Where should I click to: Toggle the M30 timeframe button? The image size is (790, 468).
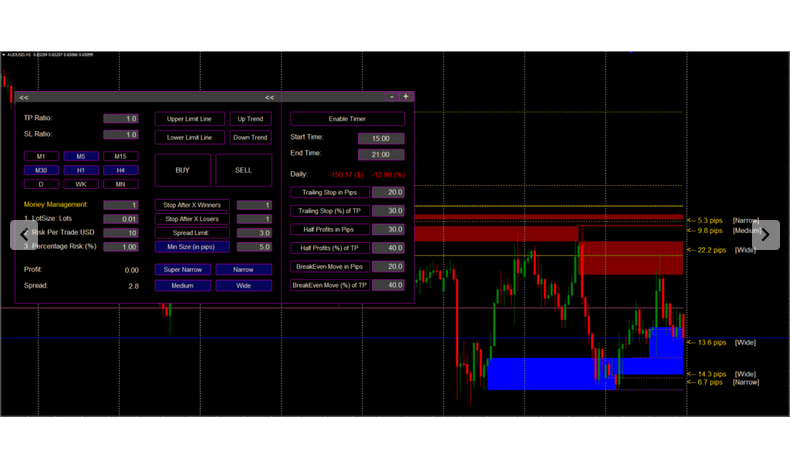pos(41,170)
